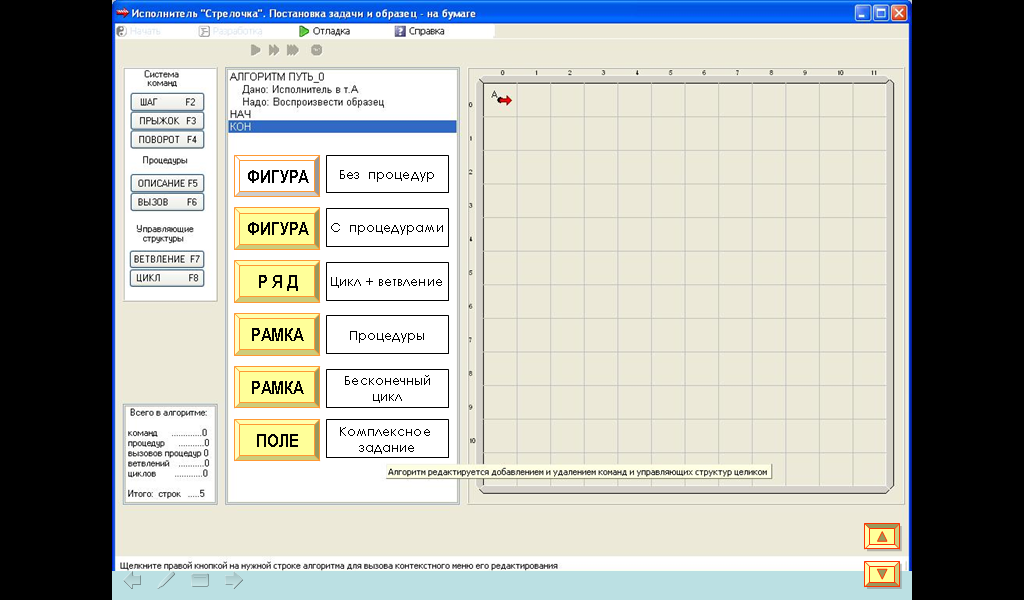Click the Бесконечный цикл description box

[x=387, y=388]
